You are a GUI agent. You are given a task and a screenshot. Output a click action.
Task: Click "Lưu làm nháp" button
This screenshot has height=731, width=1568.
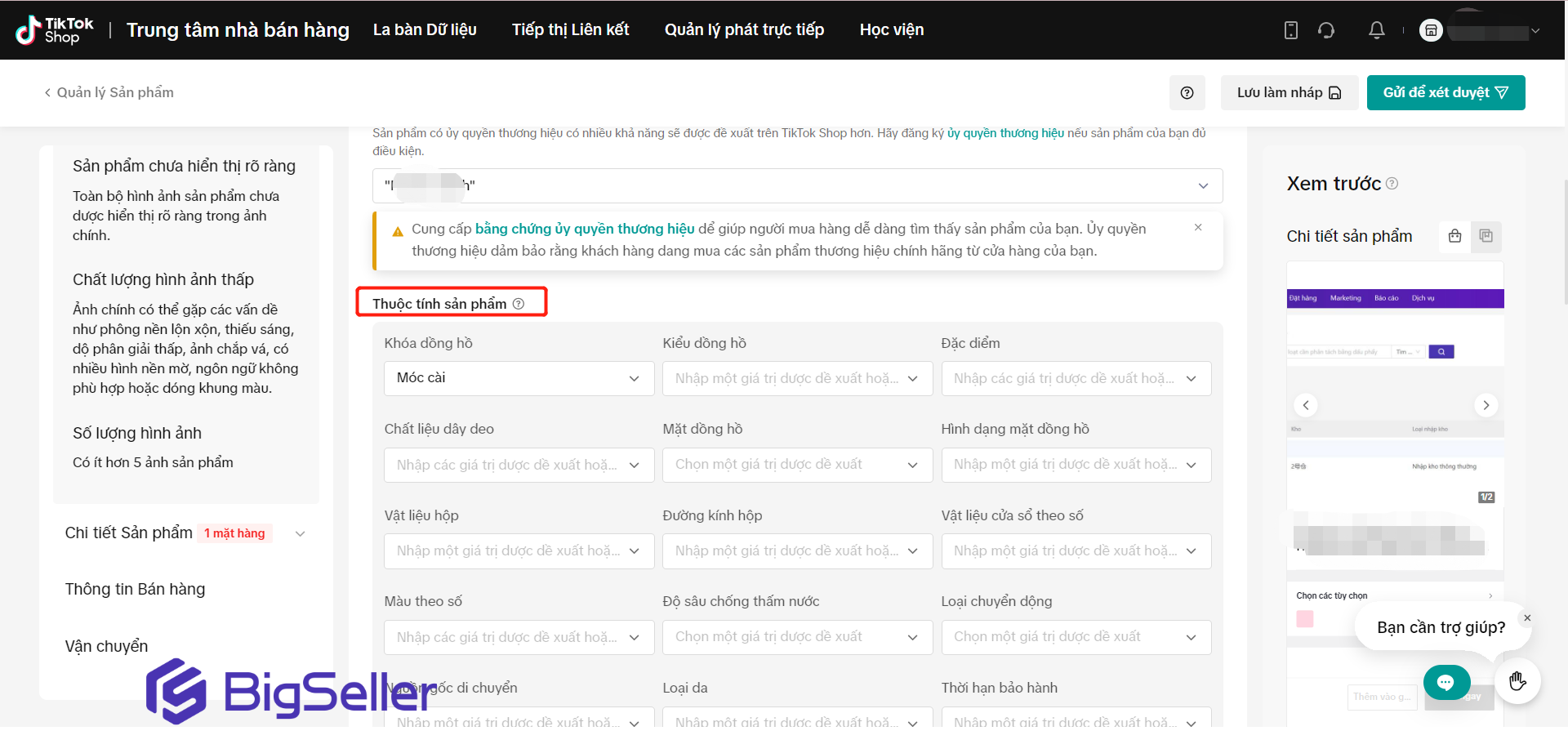point(1288,93)
